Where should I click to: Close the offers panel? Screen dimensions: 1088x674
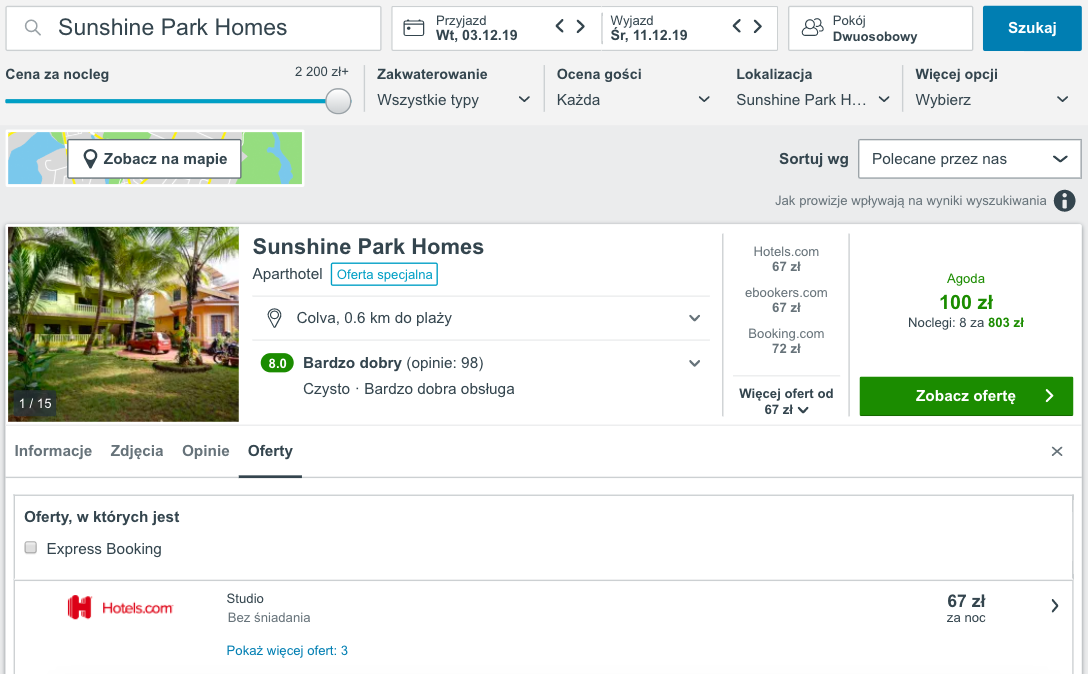1057,452
